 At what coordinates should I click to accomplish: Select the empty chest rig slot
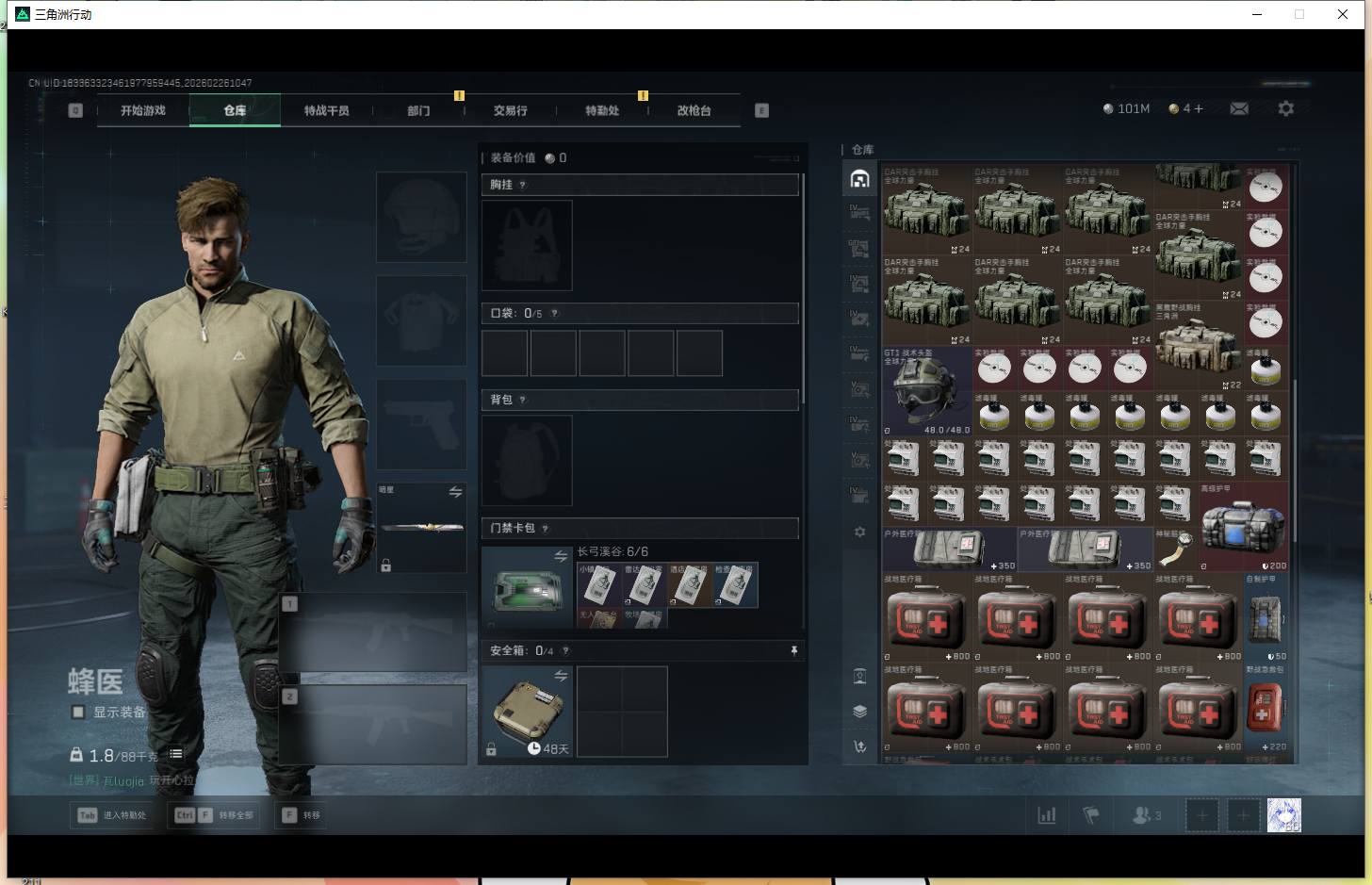point(527,245)
